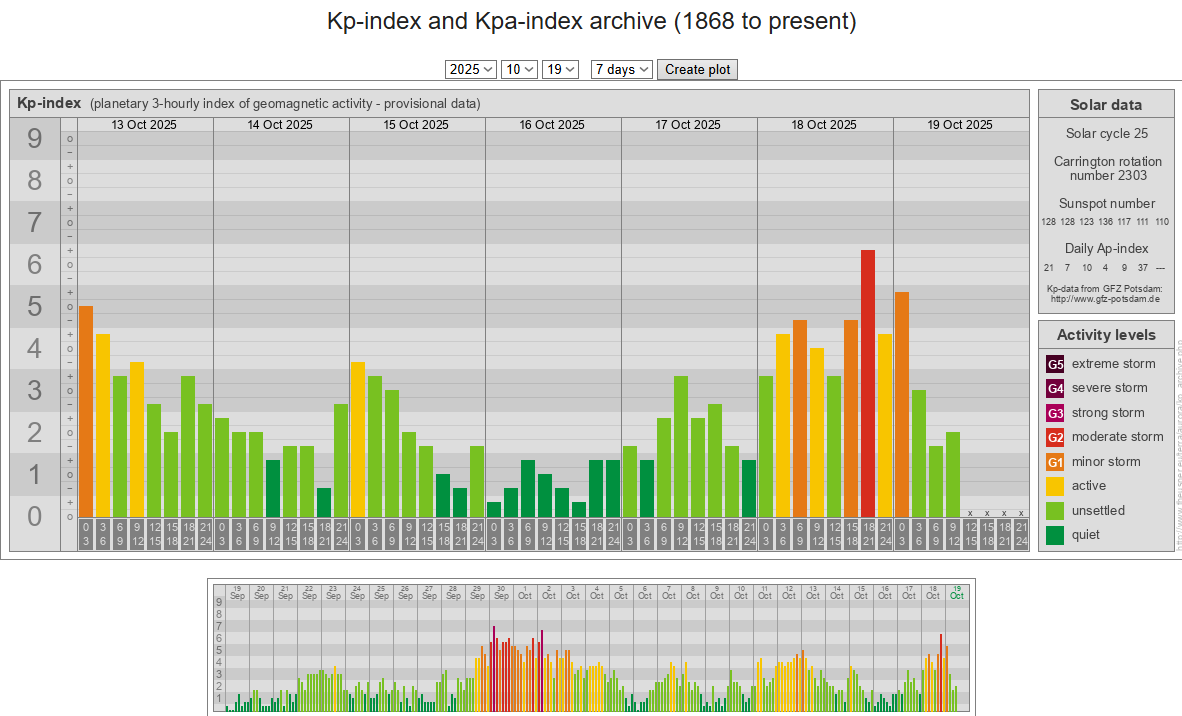Image resolution: width=1182 pixels, height=716 pixels.
Task: Click the G3 strong storm legend icon
Action: click(x=1055, y=413)
